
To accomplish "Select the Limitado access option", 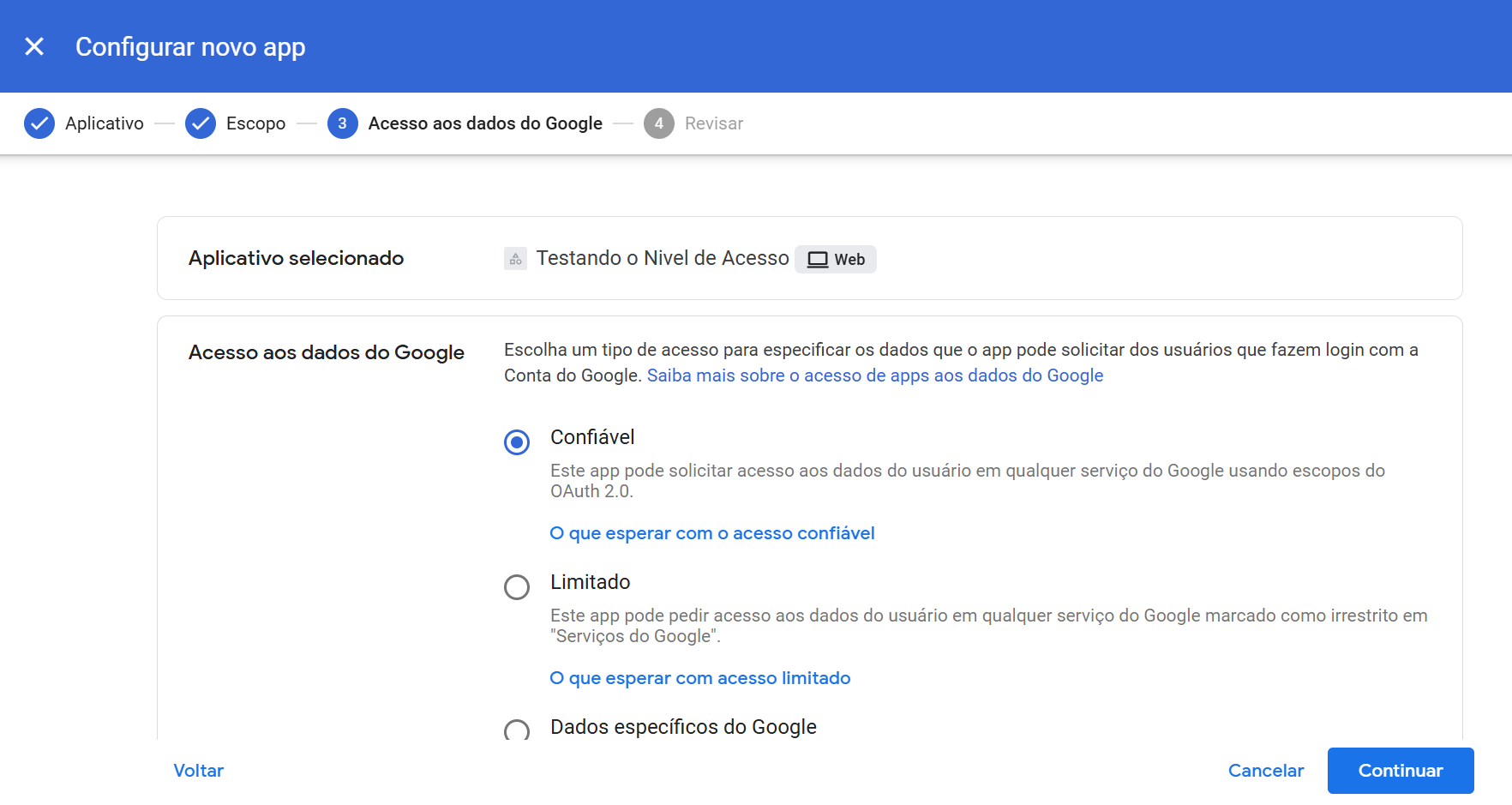I will click(x=517, y=587).
